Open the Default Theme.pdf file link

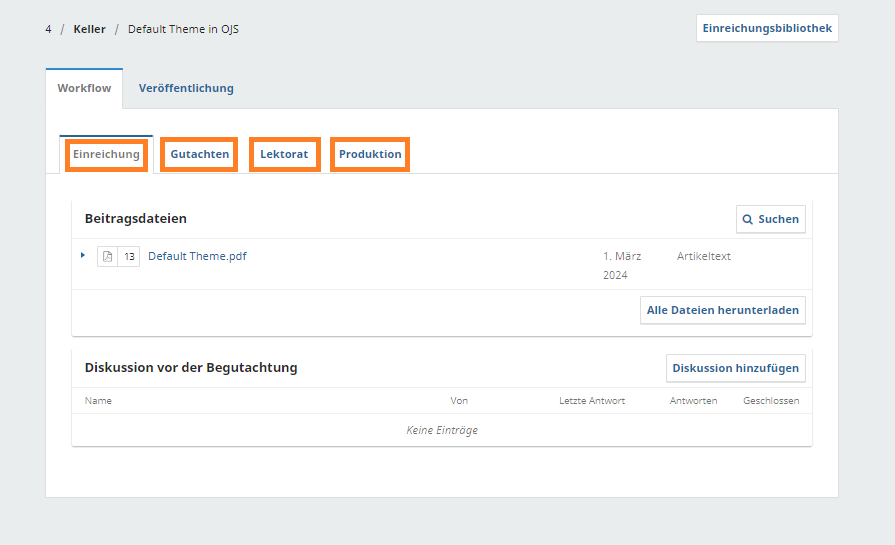(x=197, y=256)
